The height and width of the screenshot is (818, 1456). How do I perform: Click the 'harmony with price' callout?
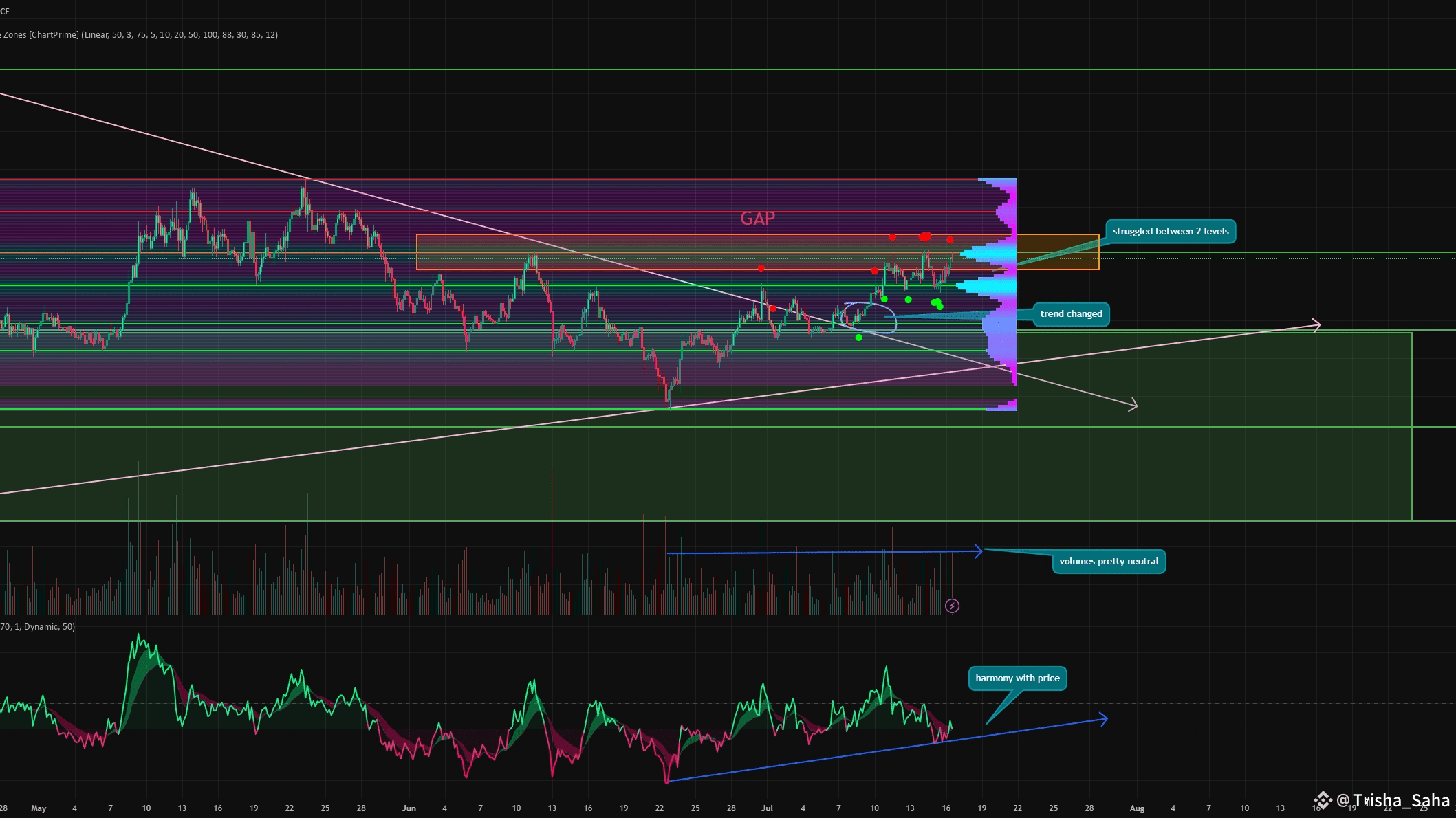pyautogui.click(x=1017, y=678)
